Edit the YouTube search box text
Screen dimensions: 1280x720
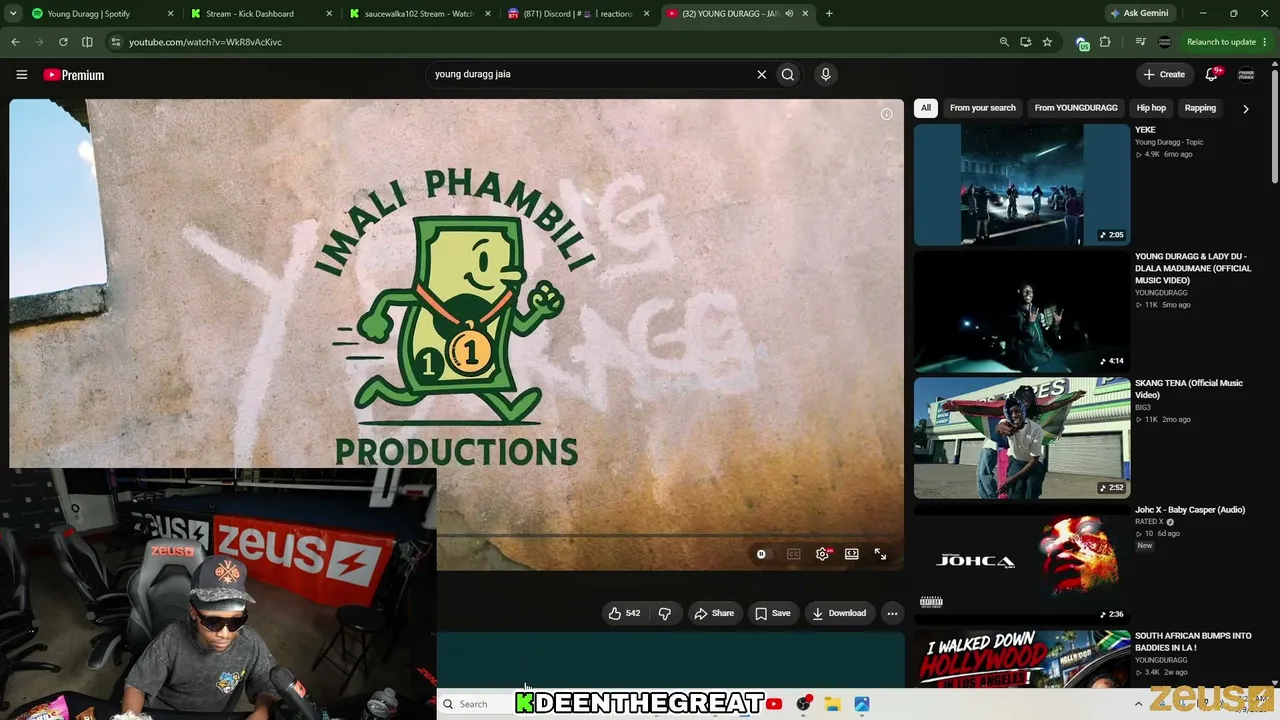(590, 74)
